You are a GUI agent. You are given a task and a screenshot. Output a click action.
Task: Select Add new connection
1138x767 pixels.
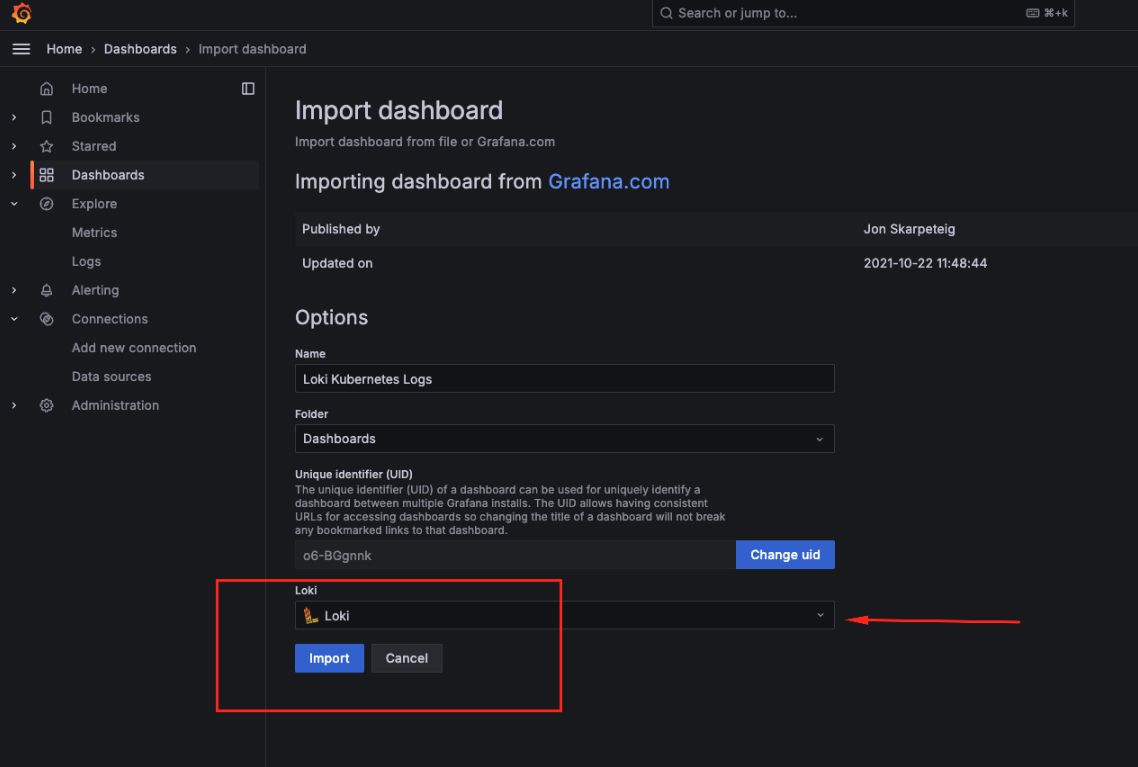134,348
